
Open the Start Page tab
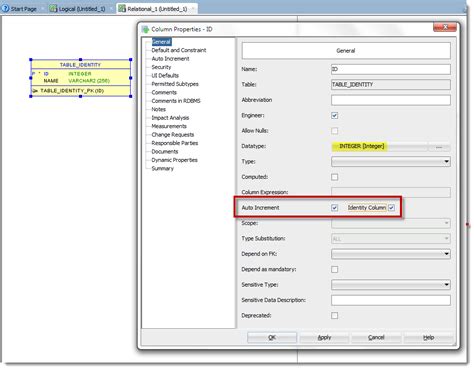tap(19, 9)
